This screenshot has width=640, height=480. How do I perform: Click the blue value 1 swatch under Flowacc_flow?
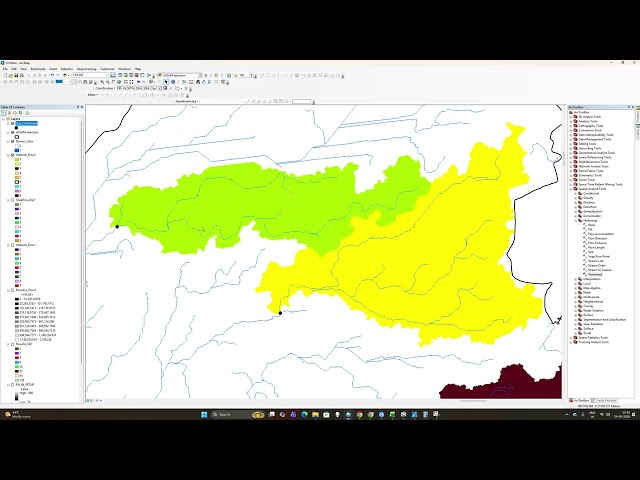coord(17,150)
